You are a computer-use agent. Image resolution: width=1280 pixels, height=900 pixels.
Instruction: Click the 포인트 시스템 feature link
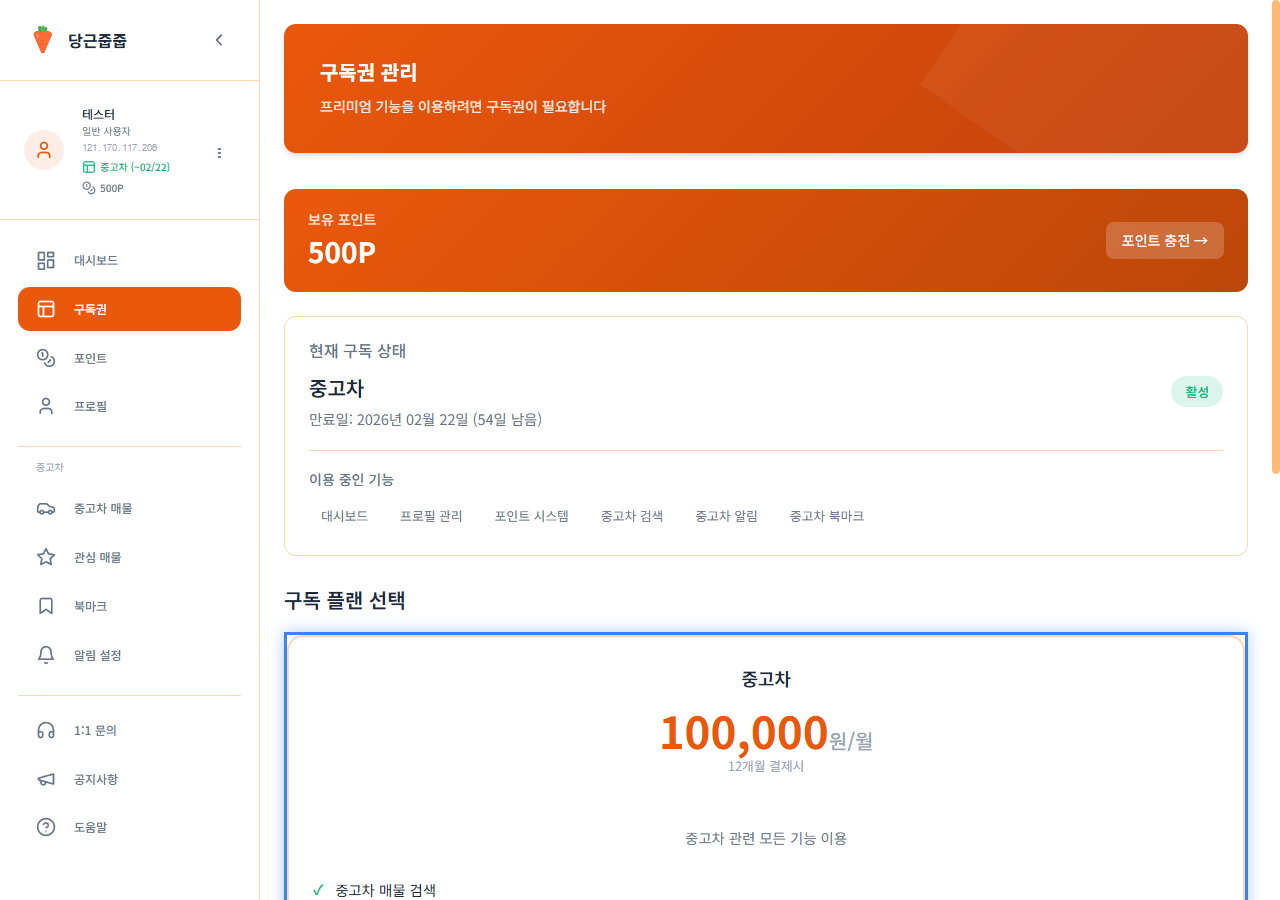(x=532, y=516)
